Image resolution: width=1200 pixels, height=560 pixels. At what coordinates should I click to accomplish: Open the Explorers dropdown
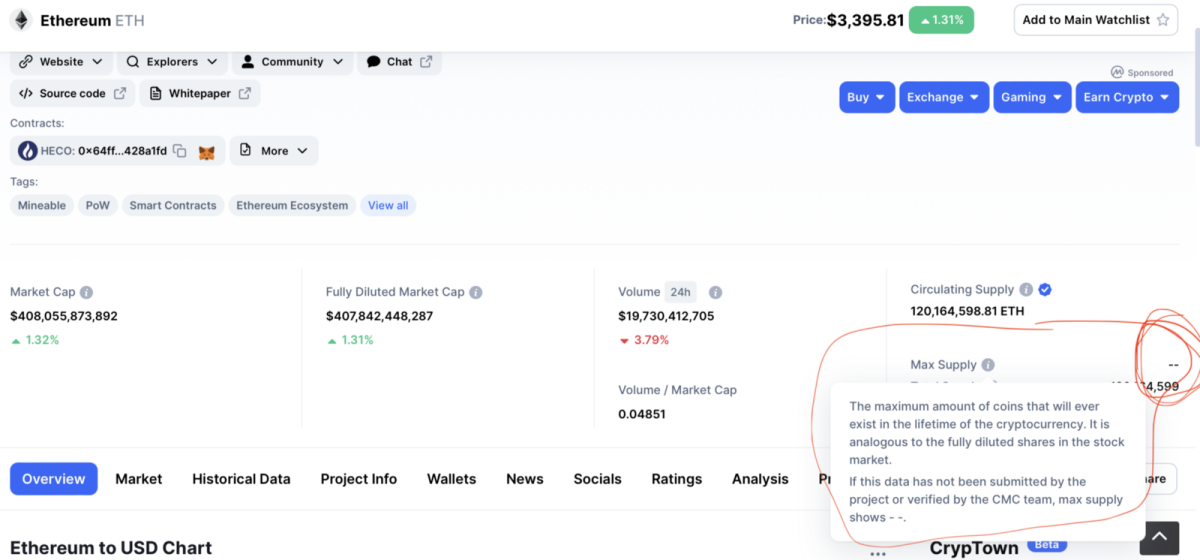tap(172, 62)
